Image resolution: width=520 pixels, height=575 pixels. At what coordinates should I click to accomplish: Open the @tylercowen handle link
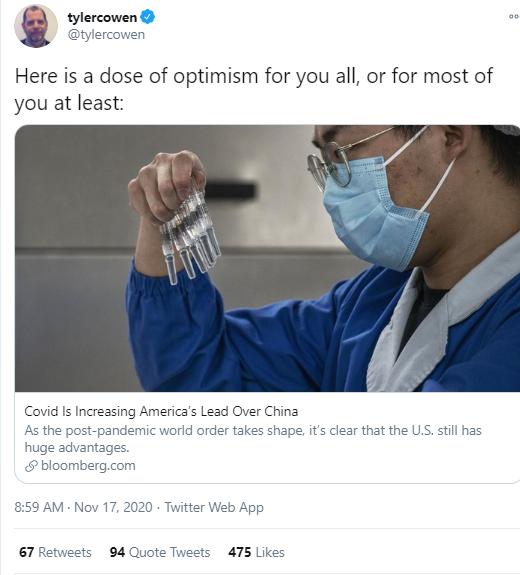click(x=106, y=34)
